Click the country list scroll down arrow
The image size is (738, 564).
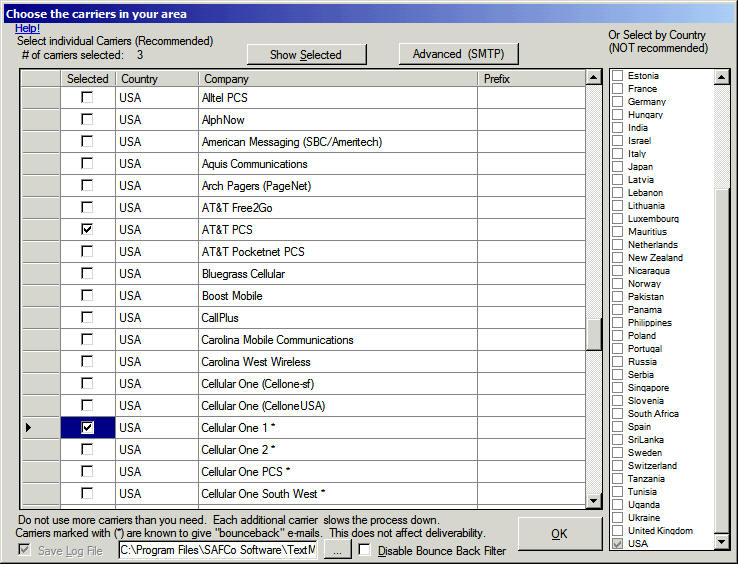coord(722,541)
